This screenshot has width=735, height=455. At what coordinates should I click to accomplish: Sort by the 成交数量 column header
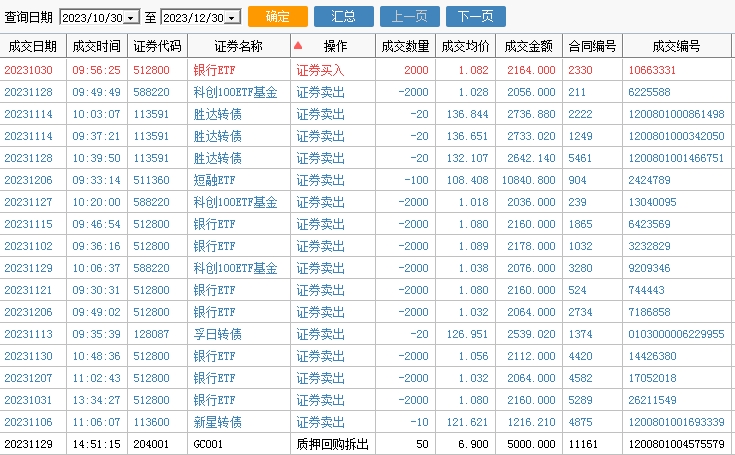pyautogui.click(x=405, y=46)
